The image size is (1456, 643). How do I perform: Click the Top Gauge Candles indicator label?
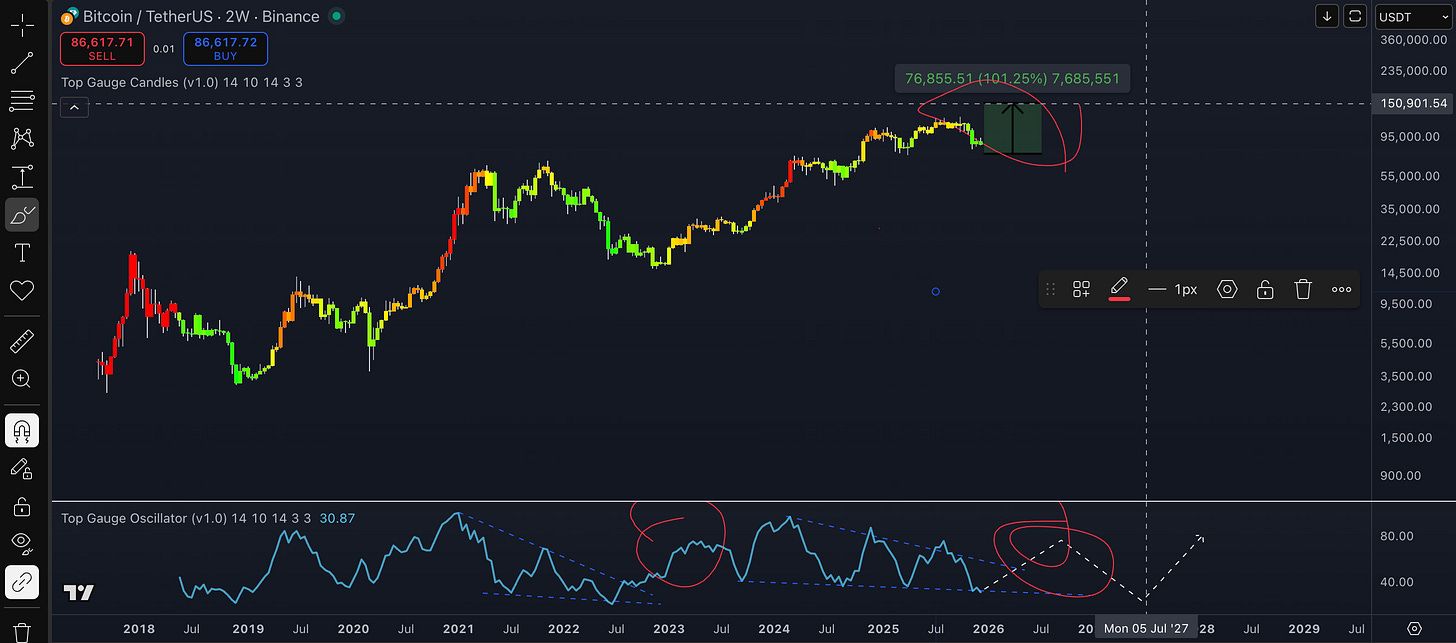182,82
